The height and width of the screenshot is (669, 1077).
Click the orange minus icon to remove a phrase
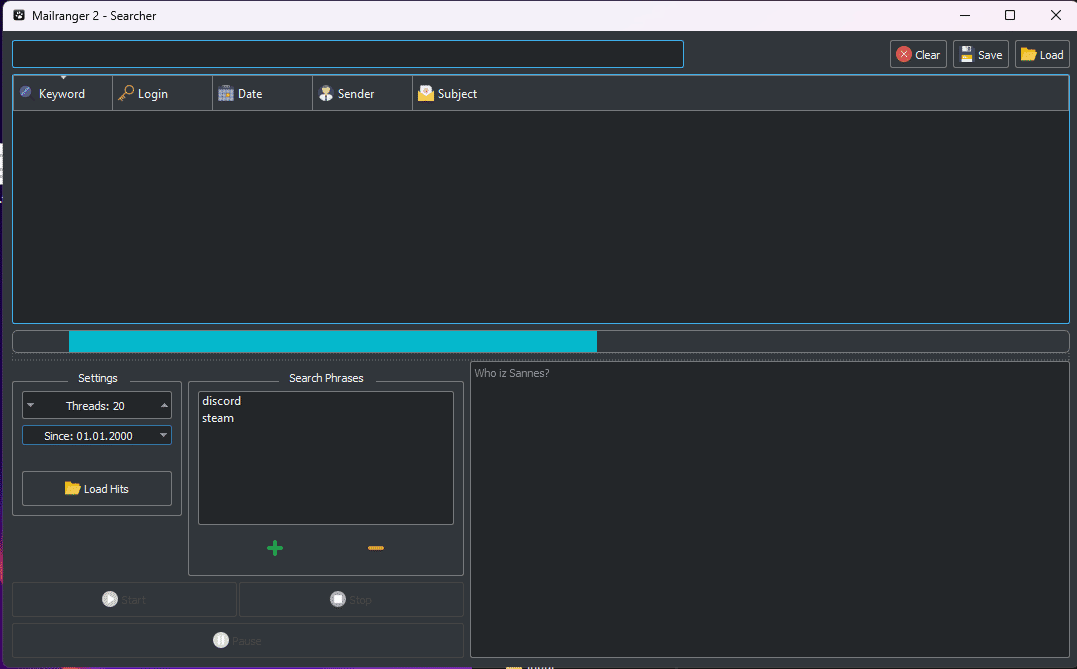tap(376, 548)
